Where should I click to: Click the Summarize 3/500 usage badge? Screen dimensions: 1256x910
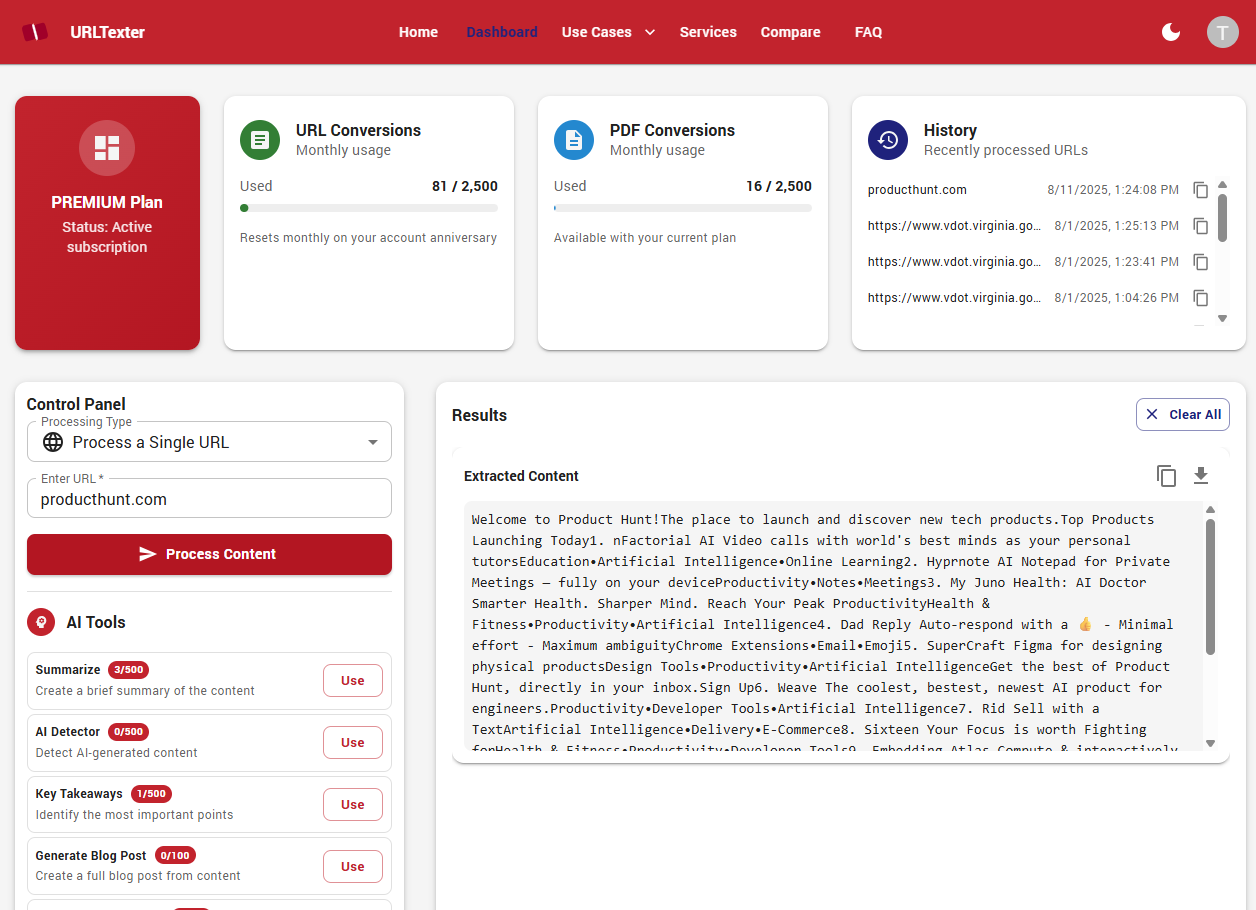pos(128,670)
